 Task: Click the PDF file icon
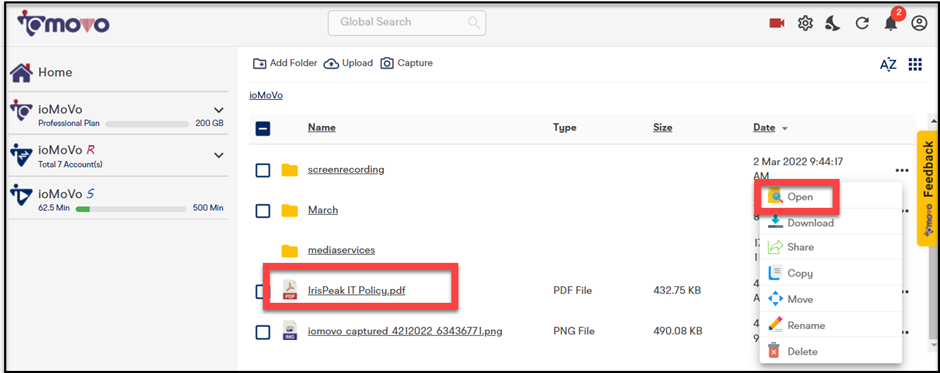click(x=290, y=291)
